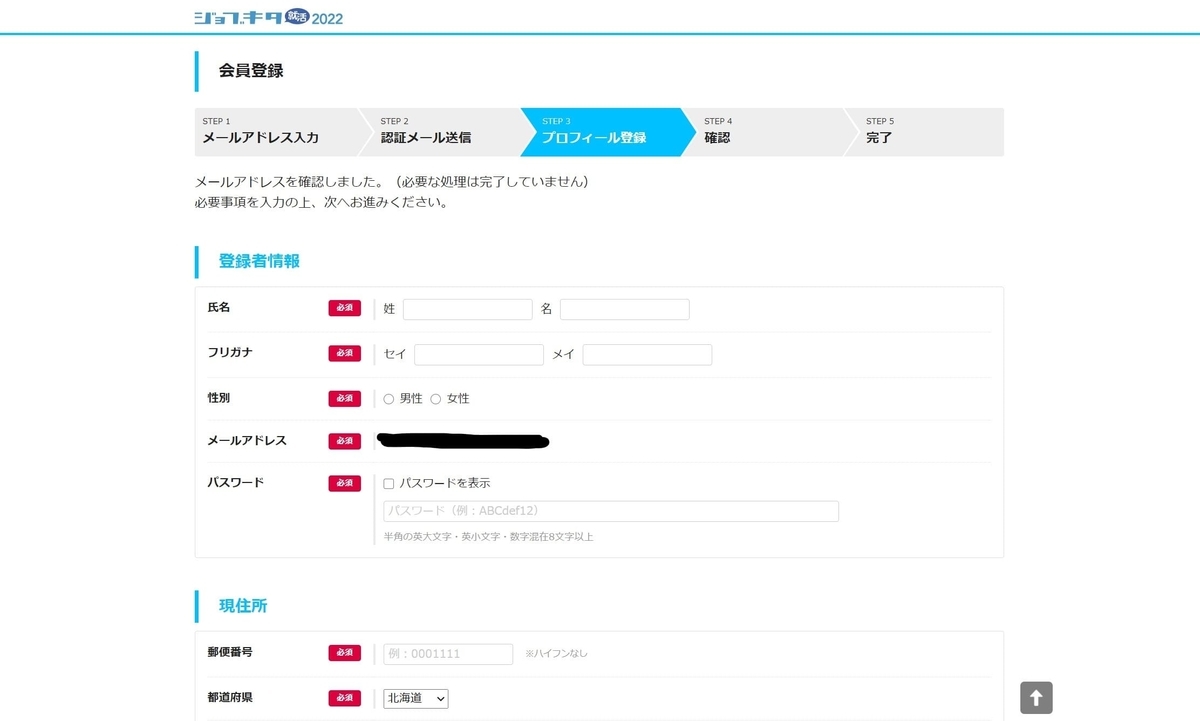Focus the 名 given name input field
This screenshot has width=1200, height=721.
point(625,310)
